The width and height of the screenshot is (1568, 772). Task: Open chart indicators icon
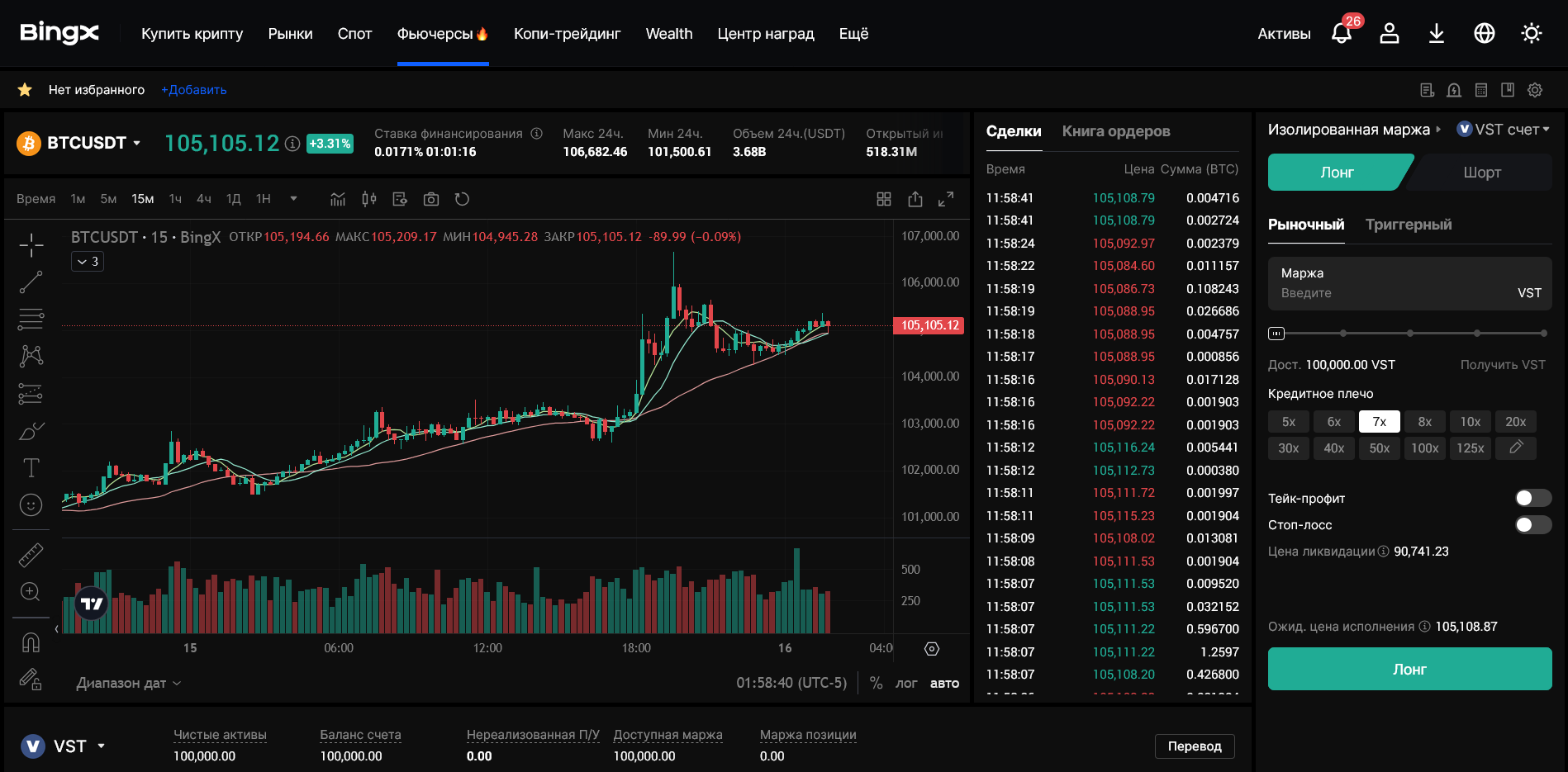[x=338, y=199]
